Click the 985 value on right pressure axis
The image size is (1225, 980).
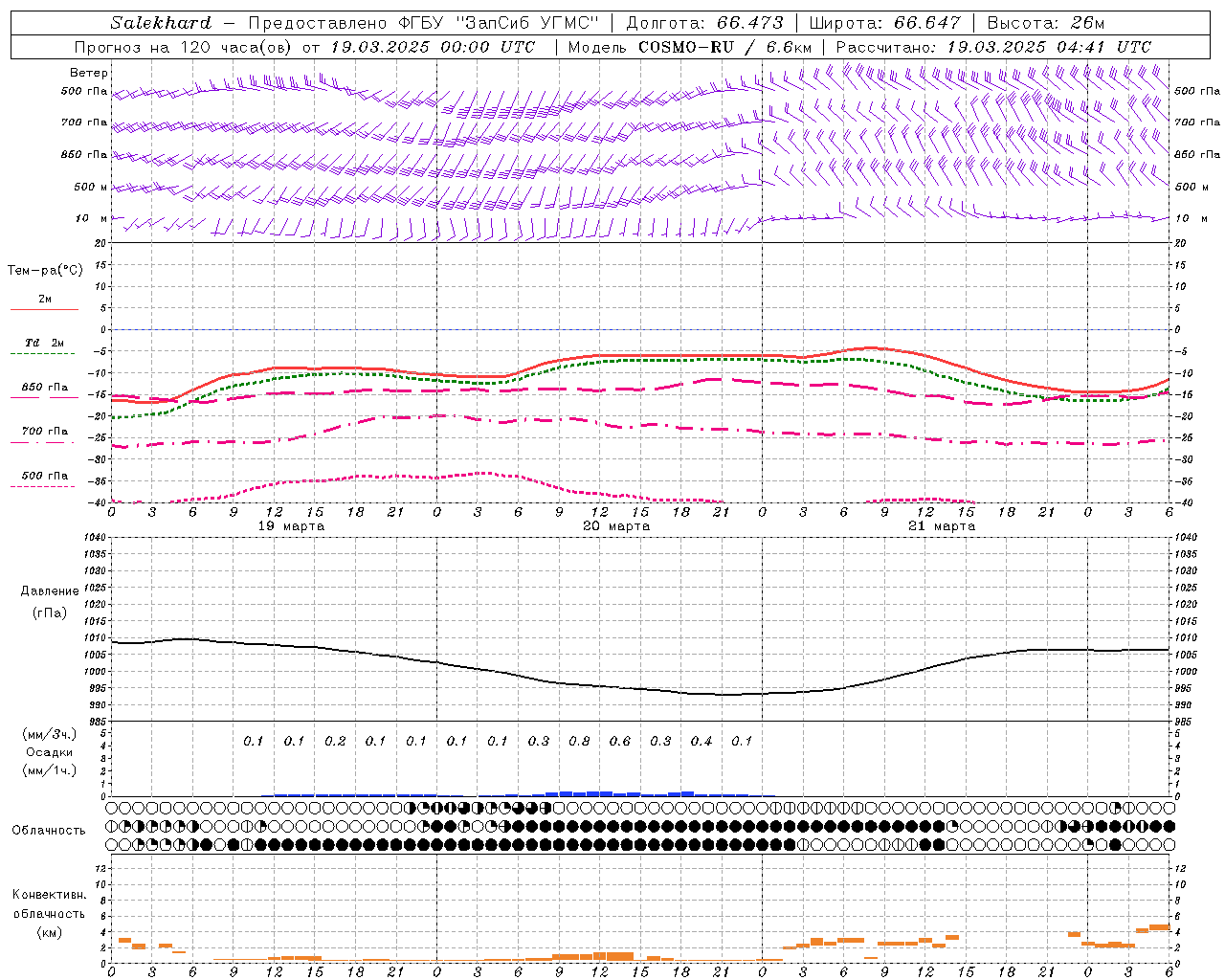pos(1185,722)
